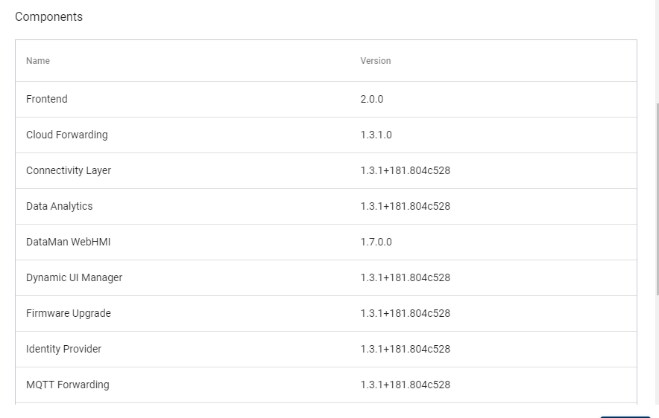Viewport: 659px width, 418px height.
Task: Click the Firmware Upgrade version value
Action: pyautogui.click(x=405, y=313)
